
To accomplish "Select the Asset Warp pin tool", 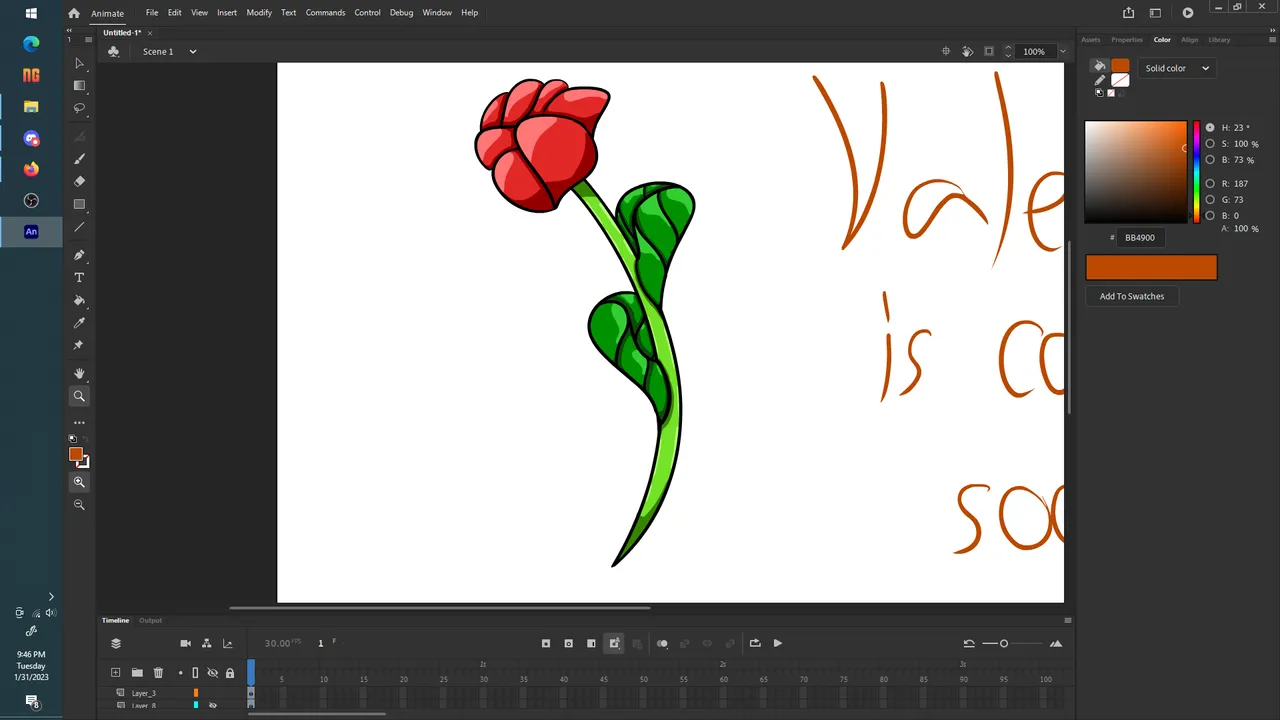I will [79, 345].
